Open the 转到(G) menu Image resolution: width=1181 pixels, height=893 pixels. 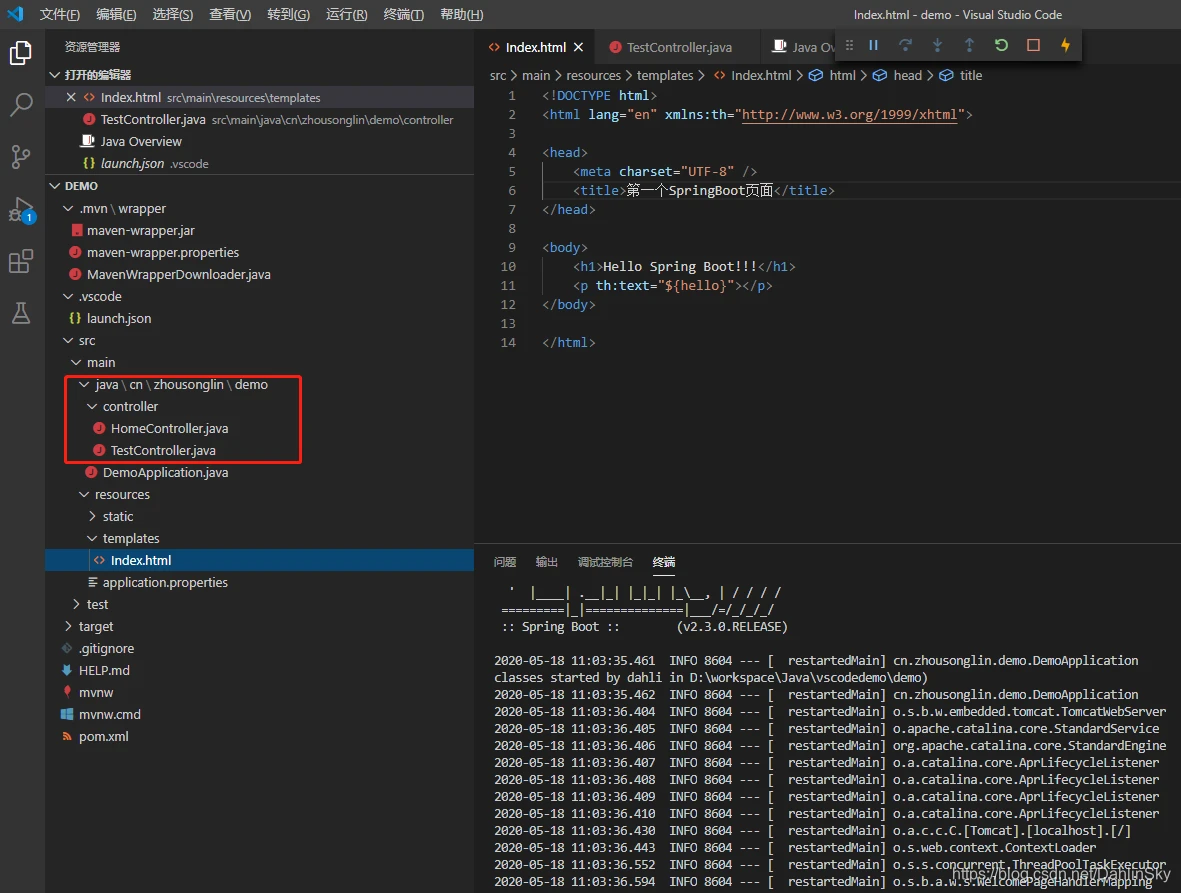coord(288,14)
